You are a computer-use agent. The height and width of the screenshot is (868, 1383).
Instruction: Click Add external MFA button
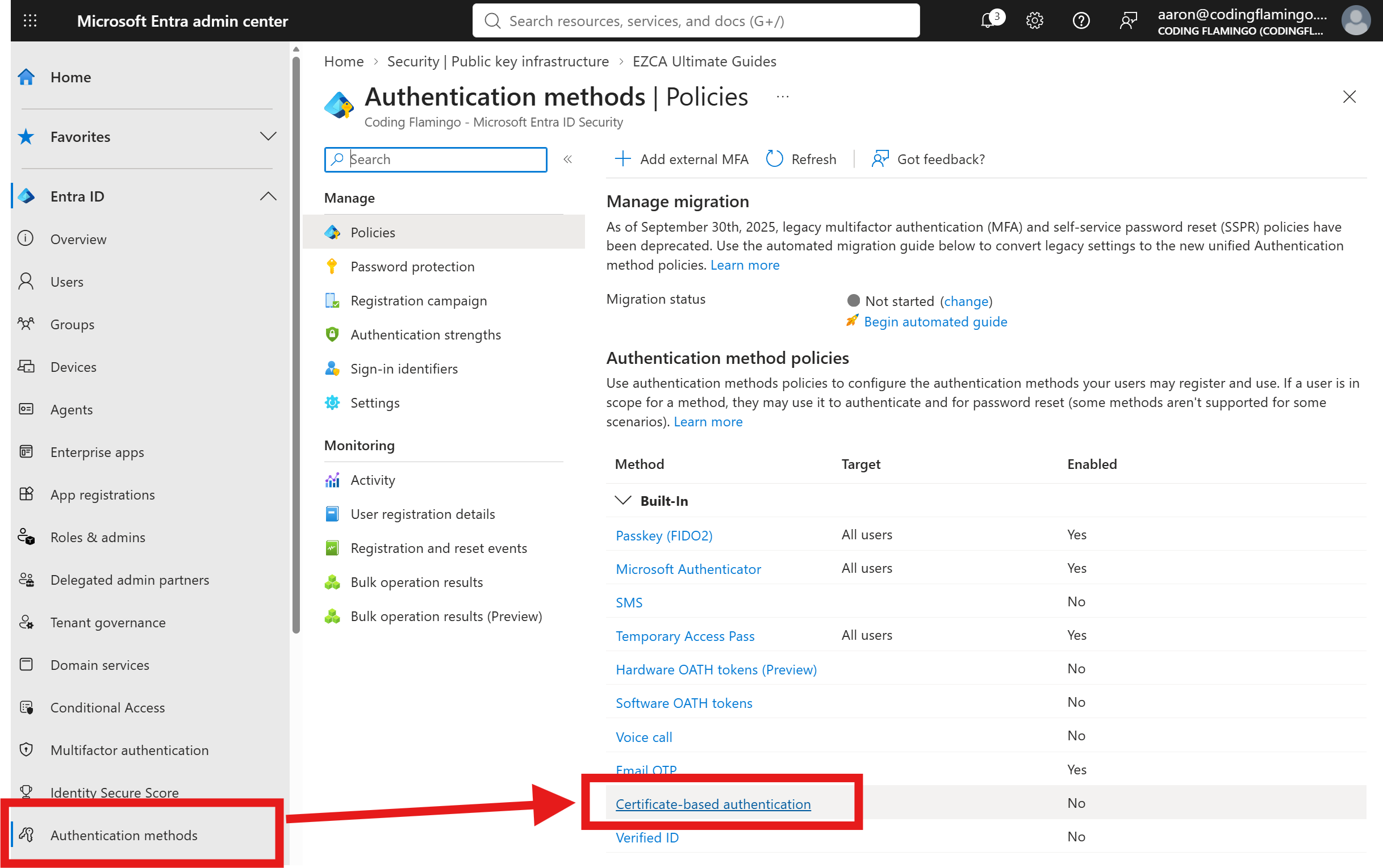(x=681, y=159)
